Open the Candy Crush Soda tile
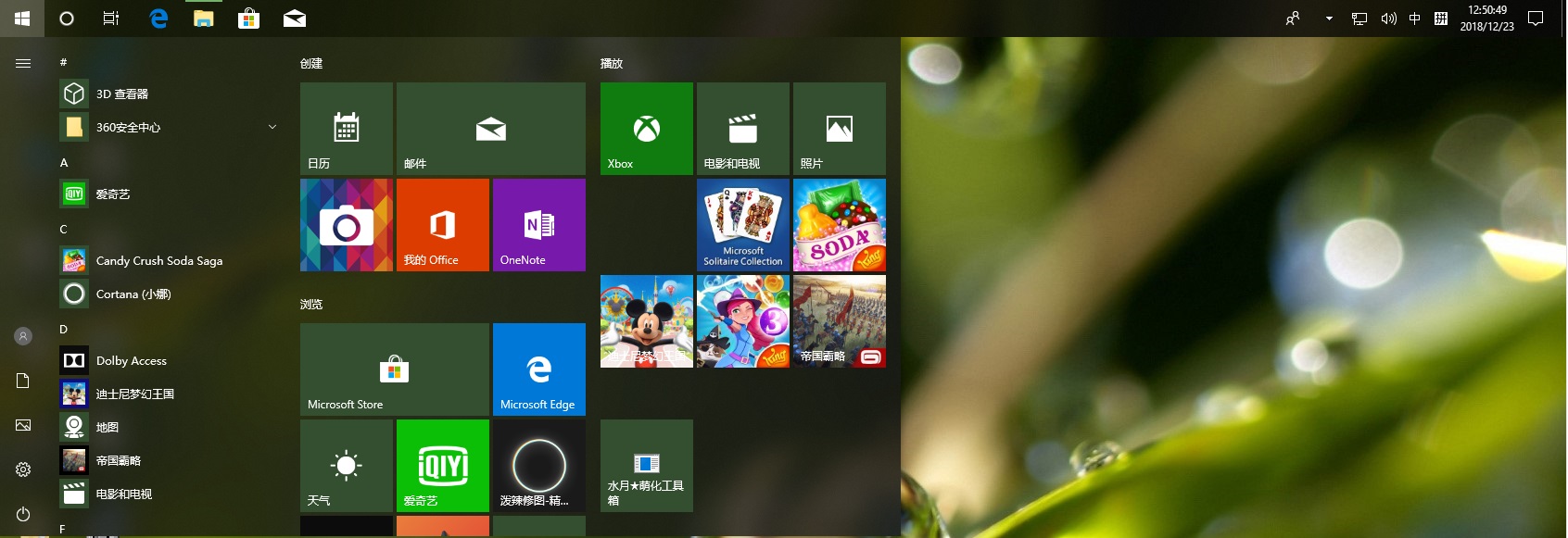The width and height of the screenshot is (1568, 538). coord(840,225)
